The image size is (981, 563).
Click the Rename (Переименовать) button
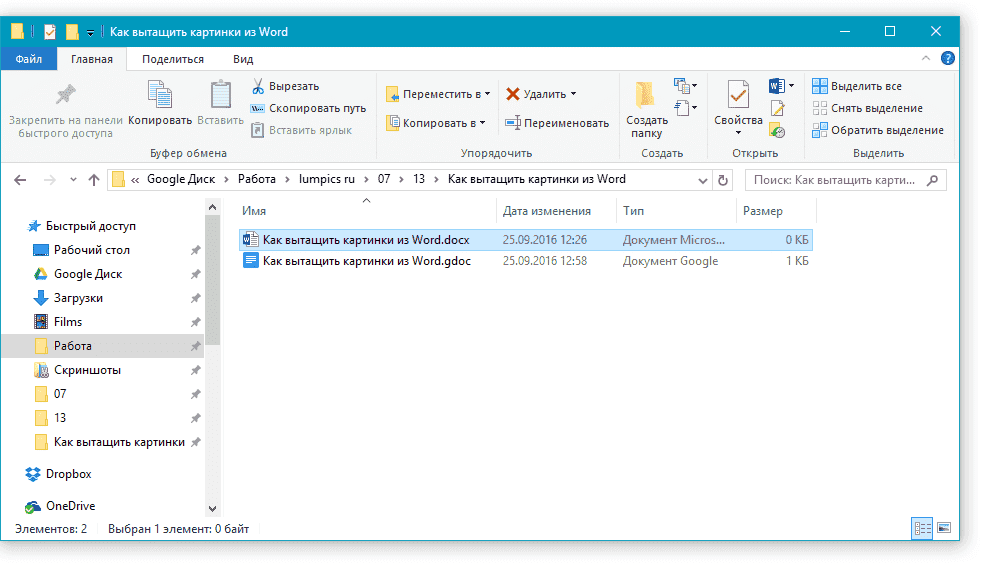pos(557,123)
